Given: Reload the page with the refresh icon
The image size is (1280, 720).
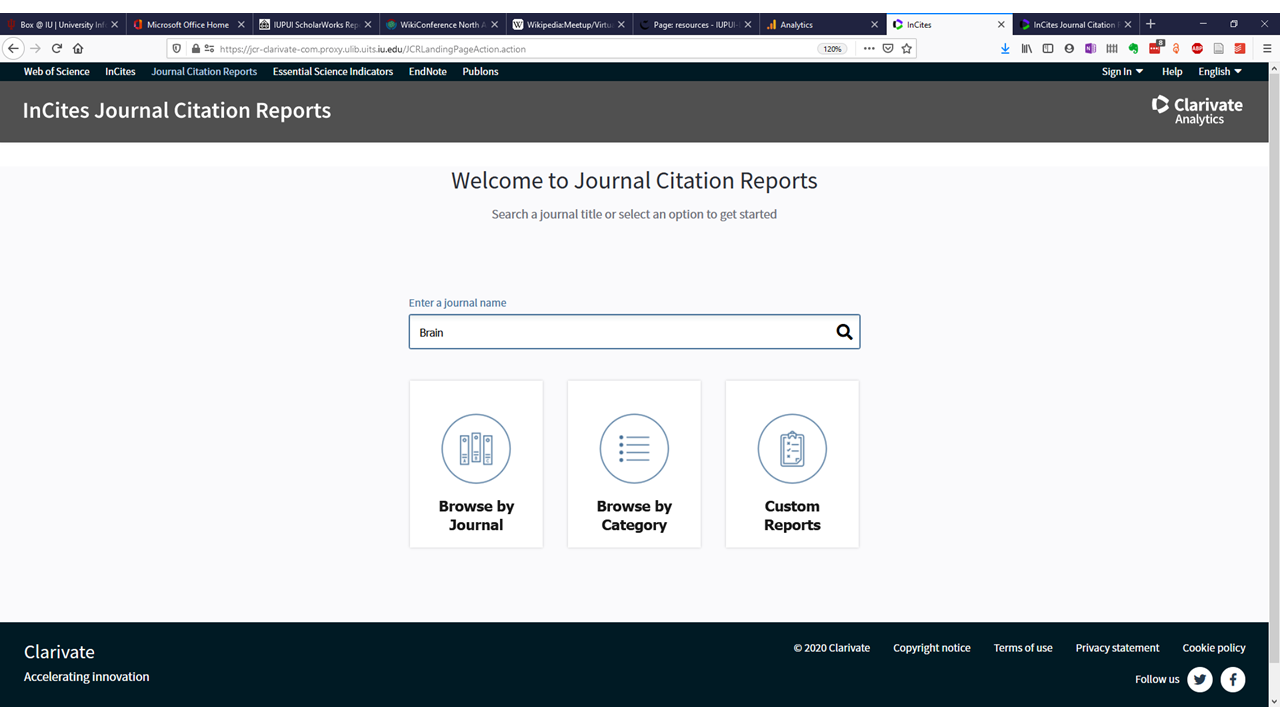Looking at the screenshot, I should click(x=57, y=48).
